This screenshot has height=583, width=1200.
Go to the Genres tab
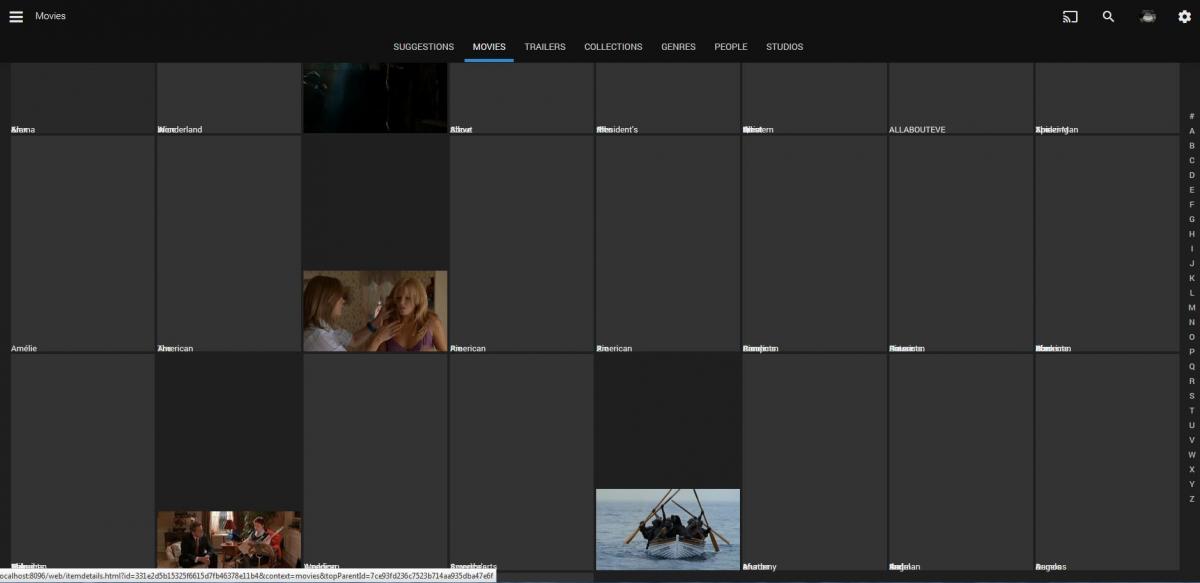pos(678,47)
